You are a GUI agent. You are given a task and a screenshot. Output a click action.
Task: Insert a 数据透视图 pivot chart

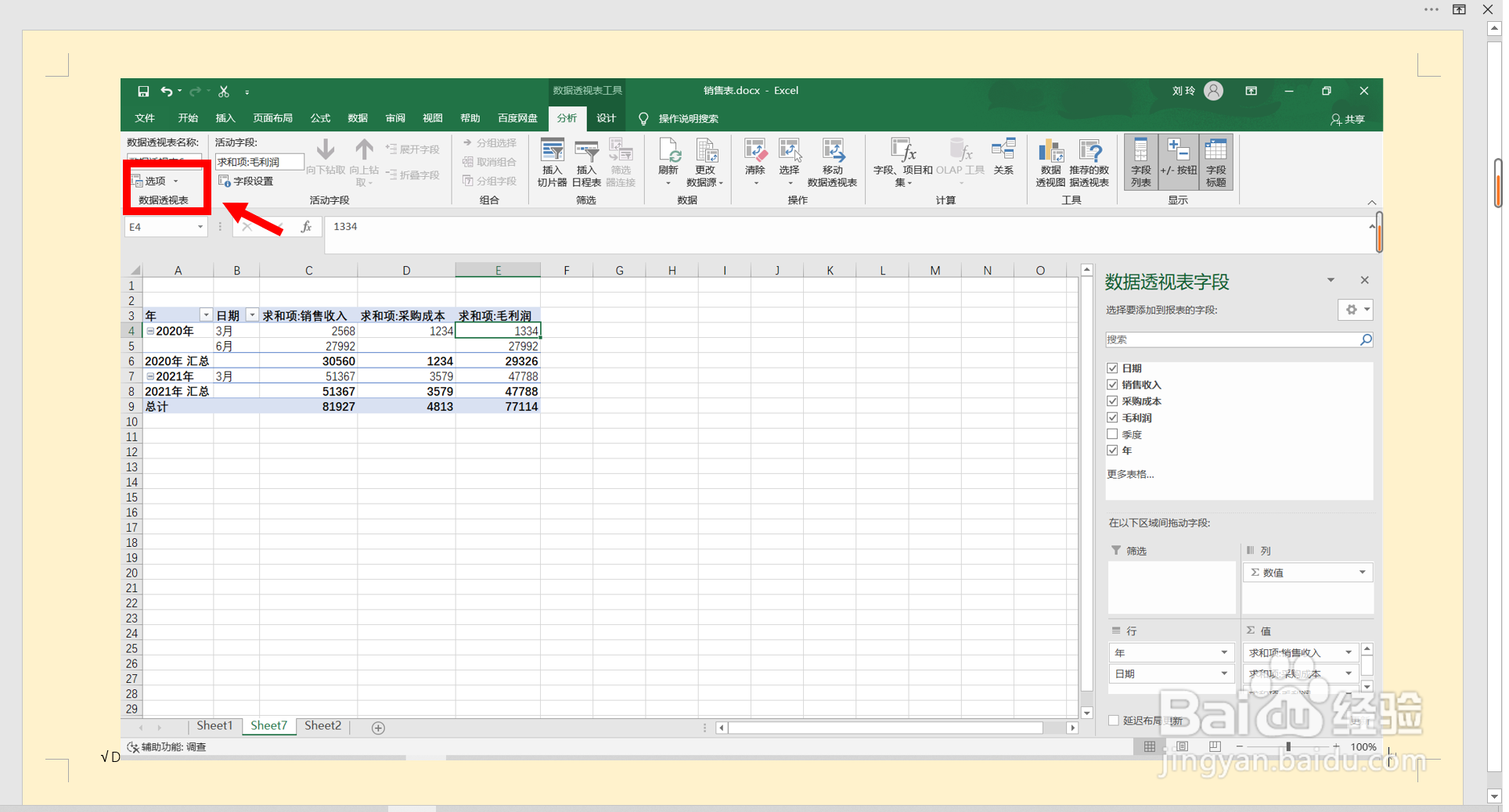(x=1050, y=163)
